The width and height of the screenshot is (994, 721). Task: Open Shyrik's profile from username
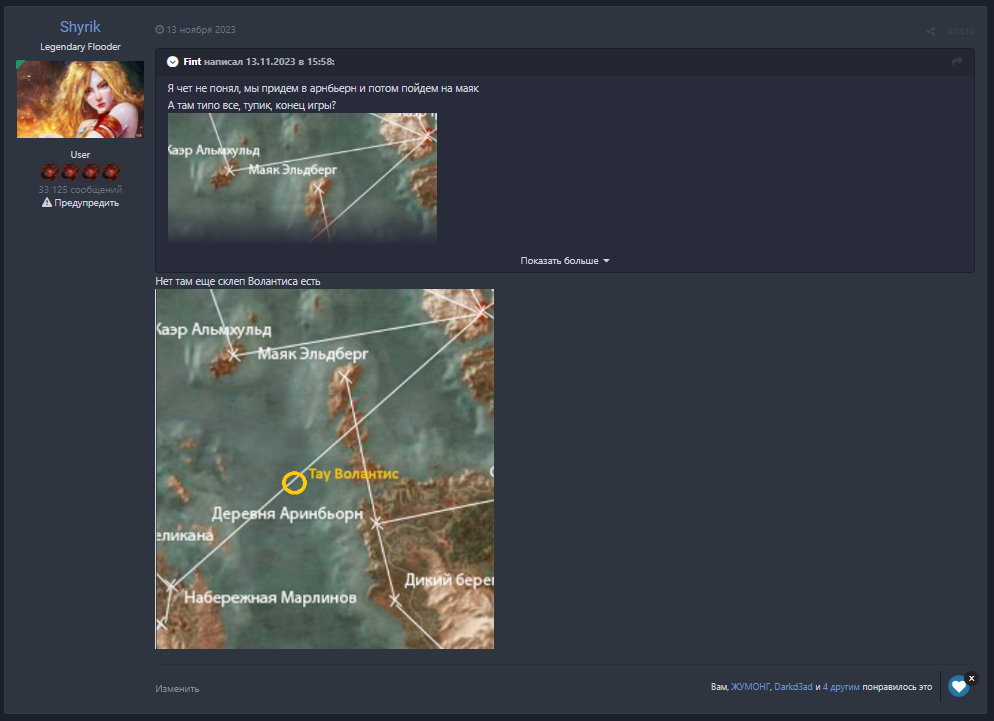coord(80,27)
